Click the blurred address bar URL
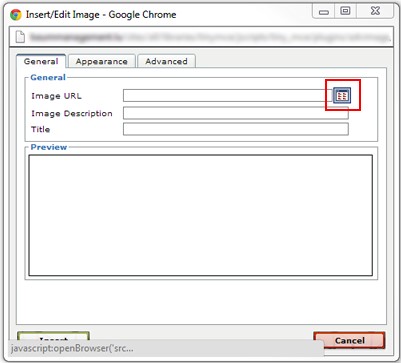 coord(210,37)
